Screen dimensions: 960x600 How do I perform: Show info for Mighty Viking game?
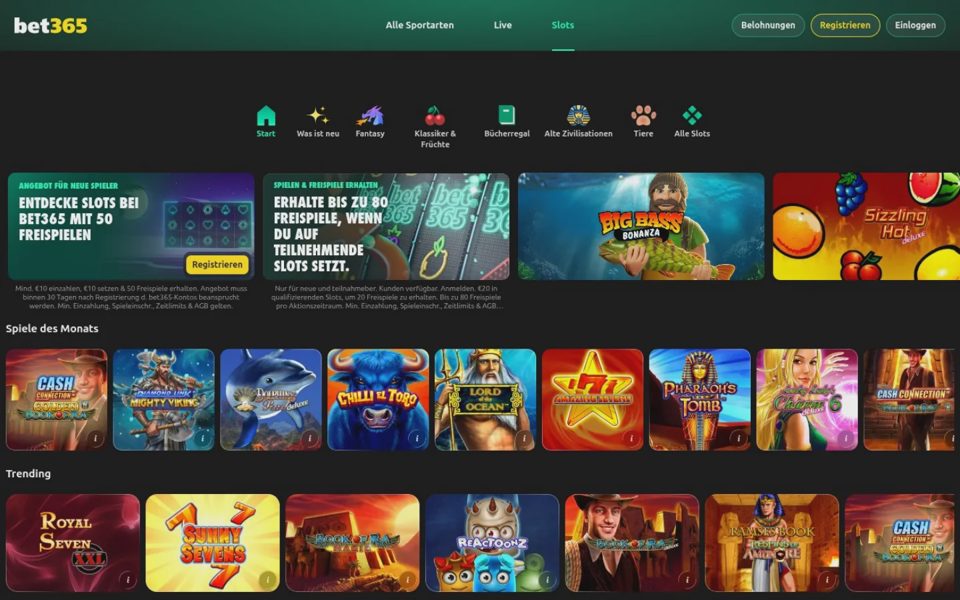click(202, 438)
